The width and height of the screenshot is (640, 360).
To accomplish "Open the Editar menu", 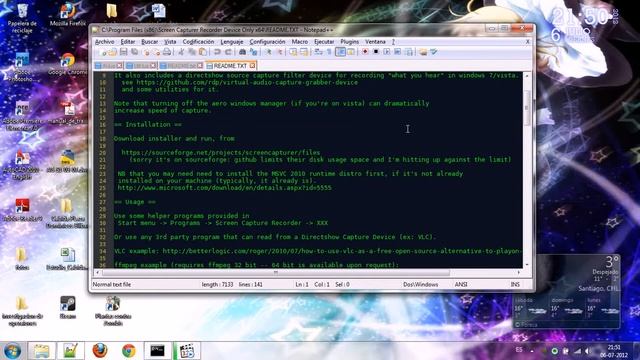I will click(x=128, y=42).
